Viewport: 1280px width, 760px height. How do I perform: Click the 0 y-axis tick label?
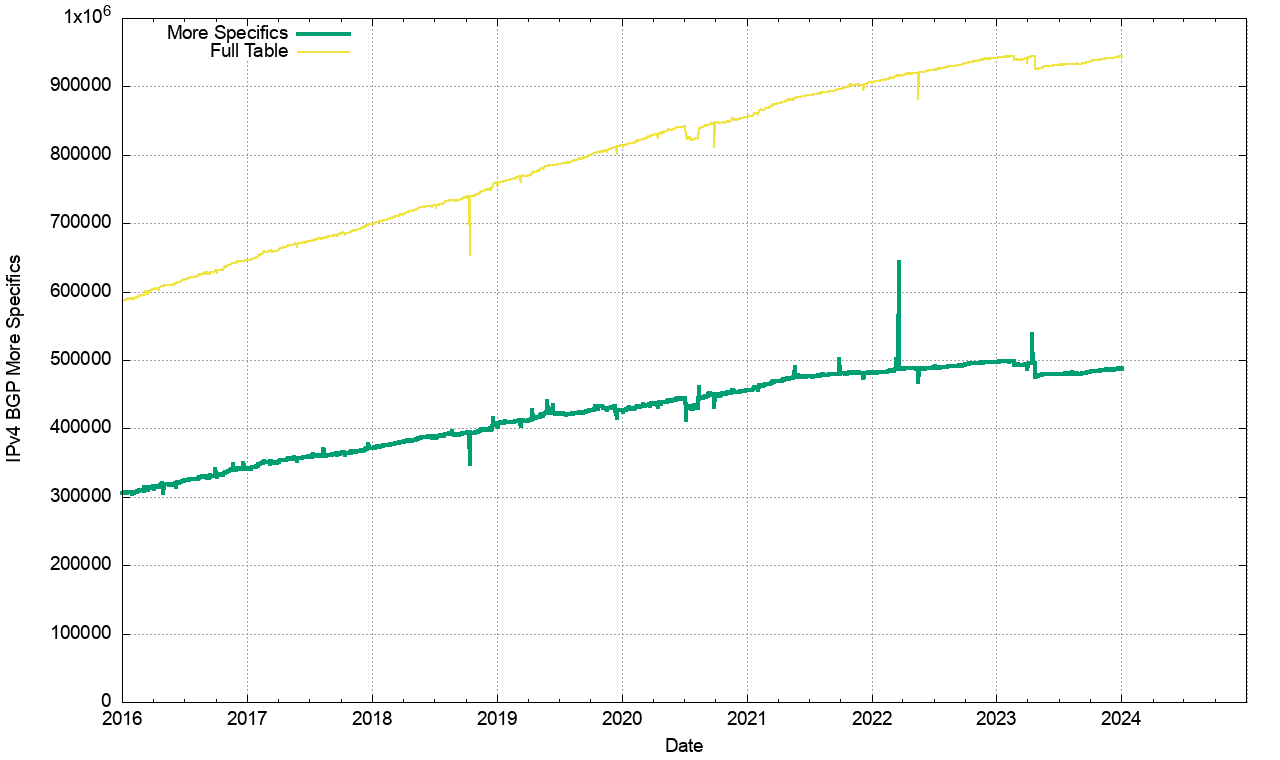click(105, 702)
